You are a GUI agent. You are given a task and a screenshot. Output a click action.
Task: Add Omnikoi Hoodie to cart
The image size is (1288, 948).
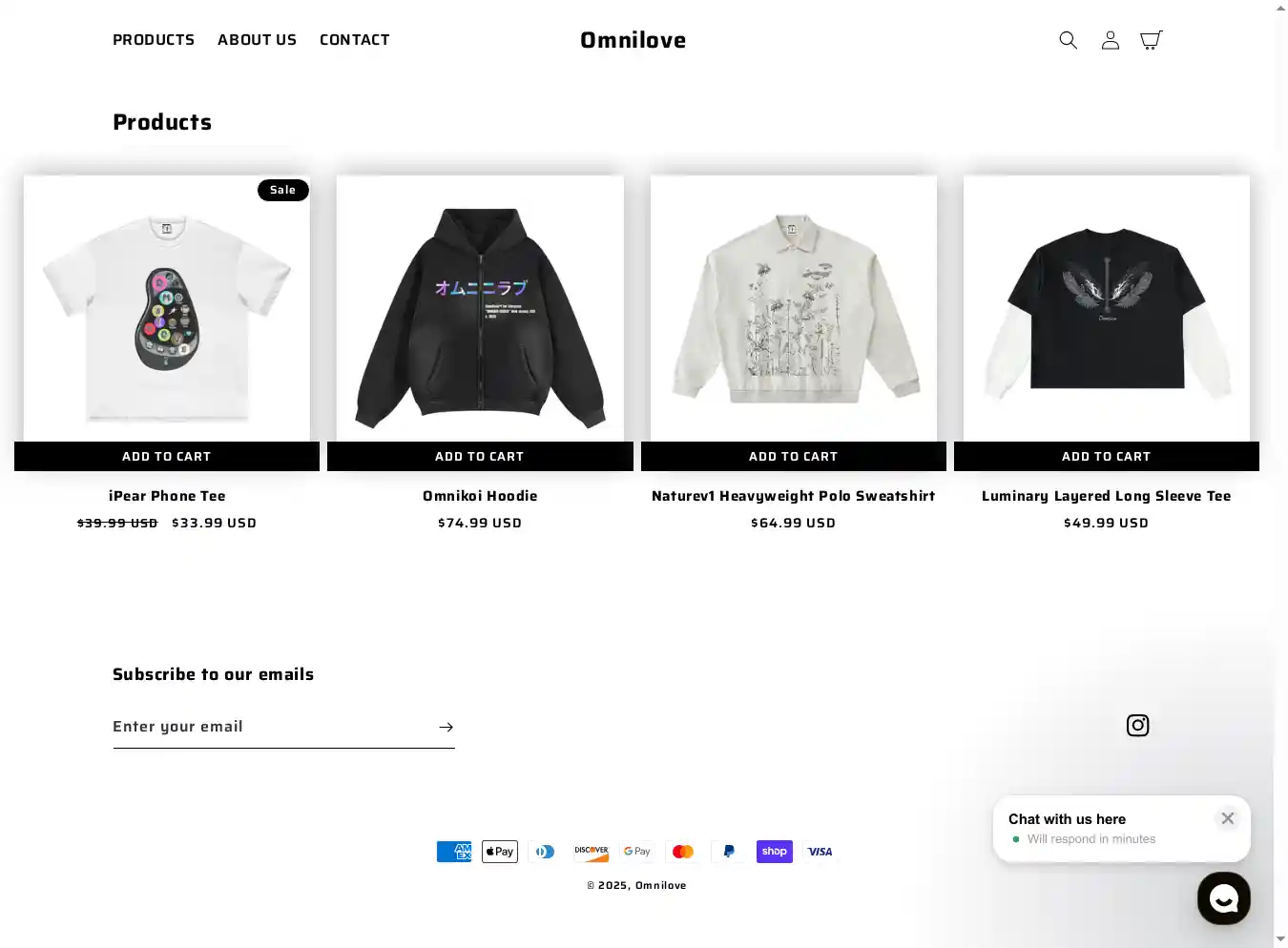(x=480, y=457)
